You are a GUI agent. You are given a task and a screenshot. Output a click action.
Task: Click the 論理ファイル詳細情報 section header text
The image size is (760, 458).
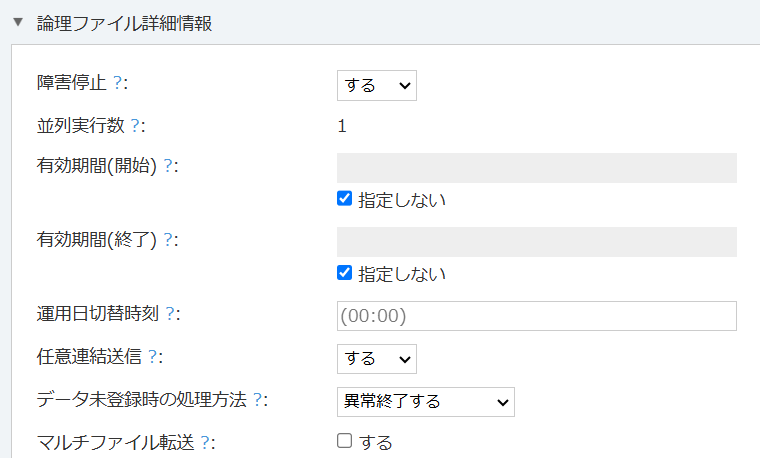point(124,23)
